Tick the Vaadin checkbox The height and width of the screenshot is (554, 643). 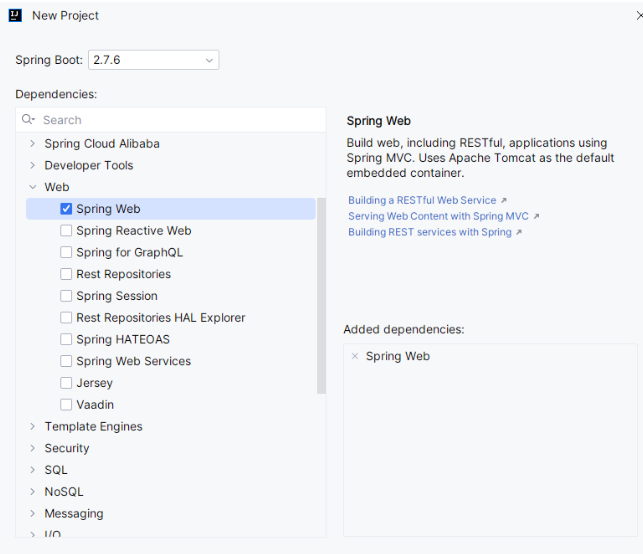click(x=66, y=404)
